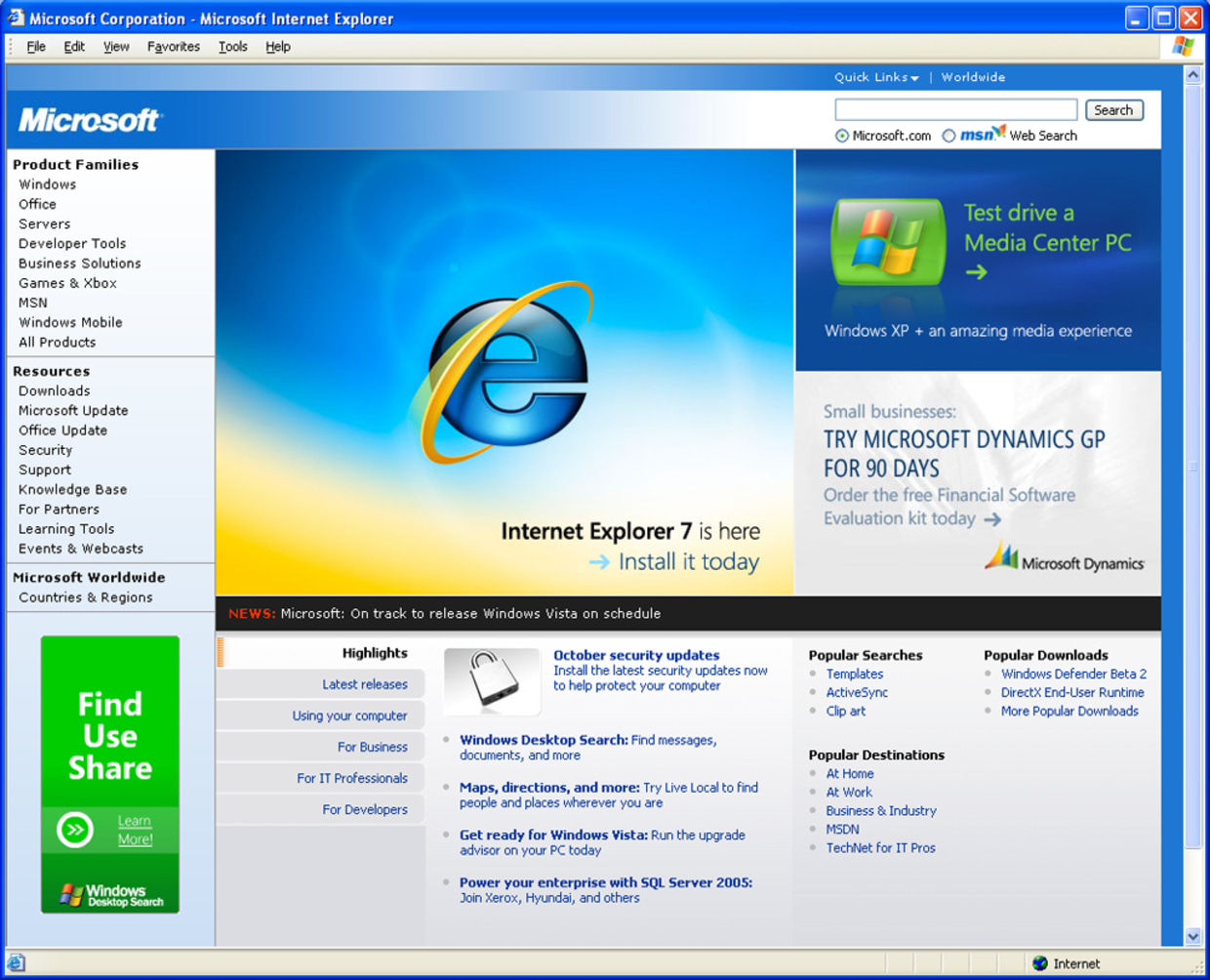Viewport: 1210px width, 980px height.
Task: Click the Windows Media Center green logo
Action: tap(887, 241)
